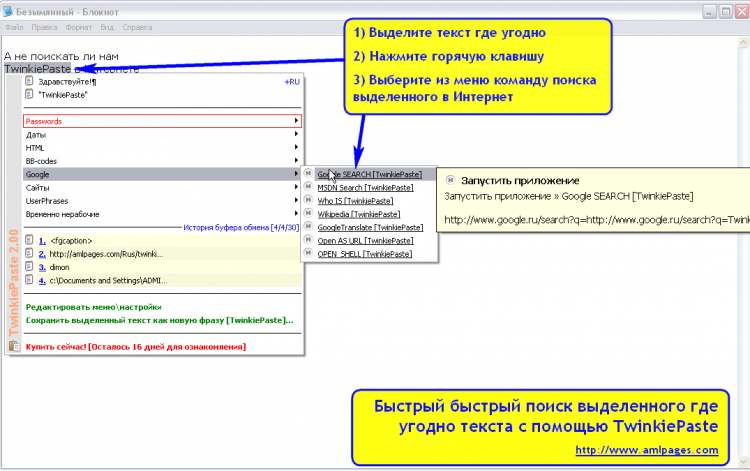Select MSDN Search [TwinkiePaste] command
The width and height of the screenshot is (750, 471).
[x=365, y=187]
